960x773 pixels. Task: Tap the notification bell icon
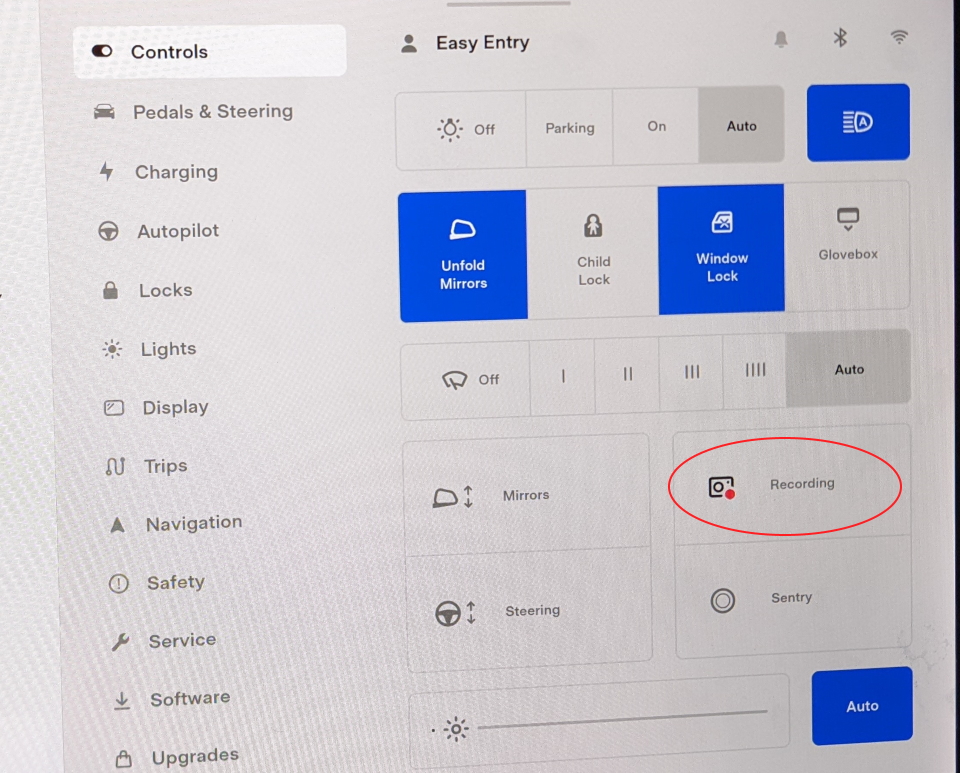pos(781,39)
